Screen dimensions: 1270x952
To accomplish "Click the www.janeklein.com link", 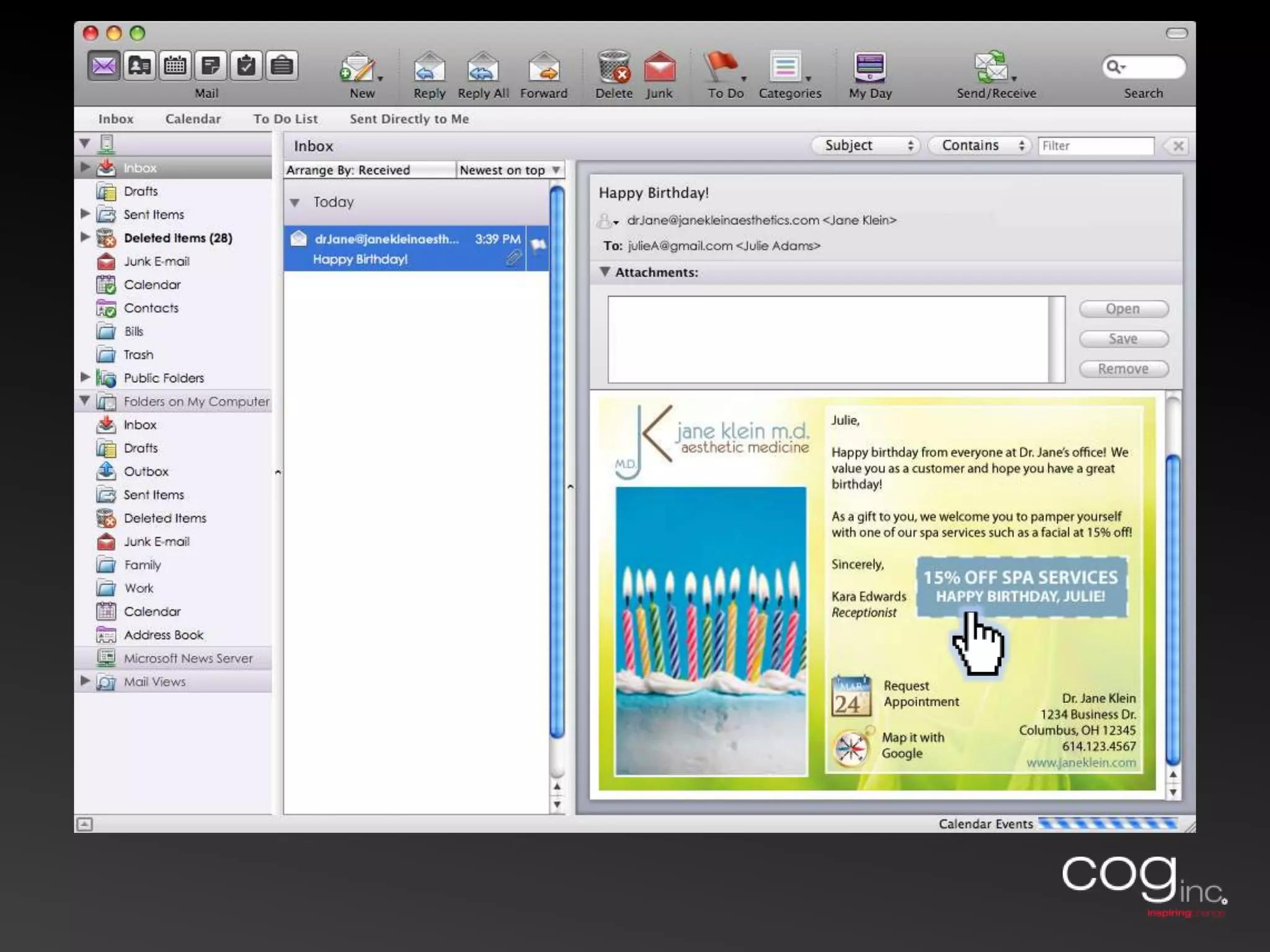I will (1081, 763).
